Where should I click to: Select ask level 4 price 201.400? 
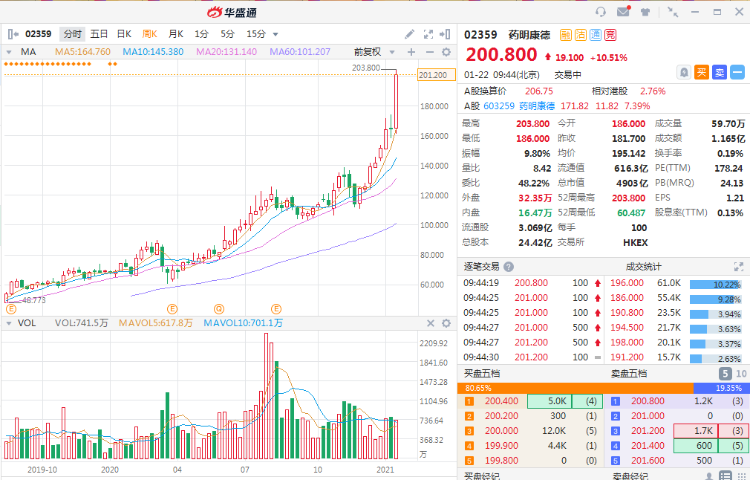click(648, 446)
